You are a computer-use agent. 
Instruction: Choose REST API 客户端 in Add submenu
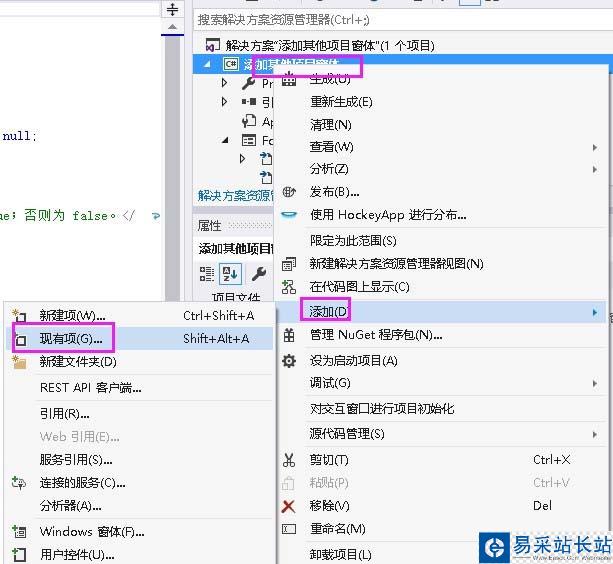point(91,388)
